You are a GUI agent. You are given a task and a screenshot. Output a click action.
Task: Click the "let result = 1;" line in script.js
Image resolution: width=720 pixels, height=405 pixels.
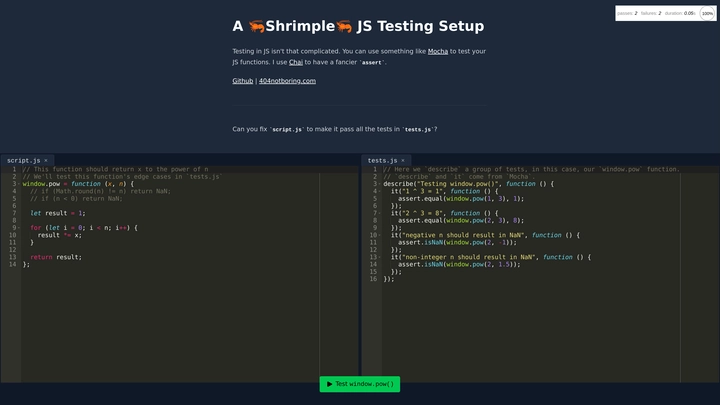click(x=58, y=213)
